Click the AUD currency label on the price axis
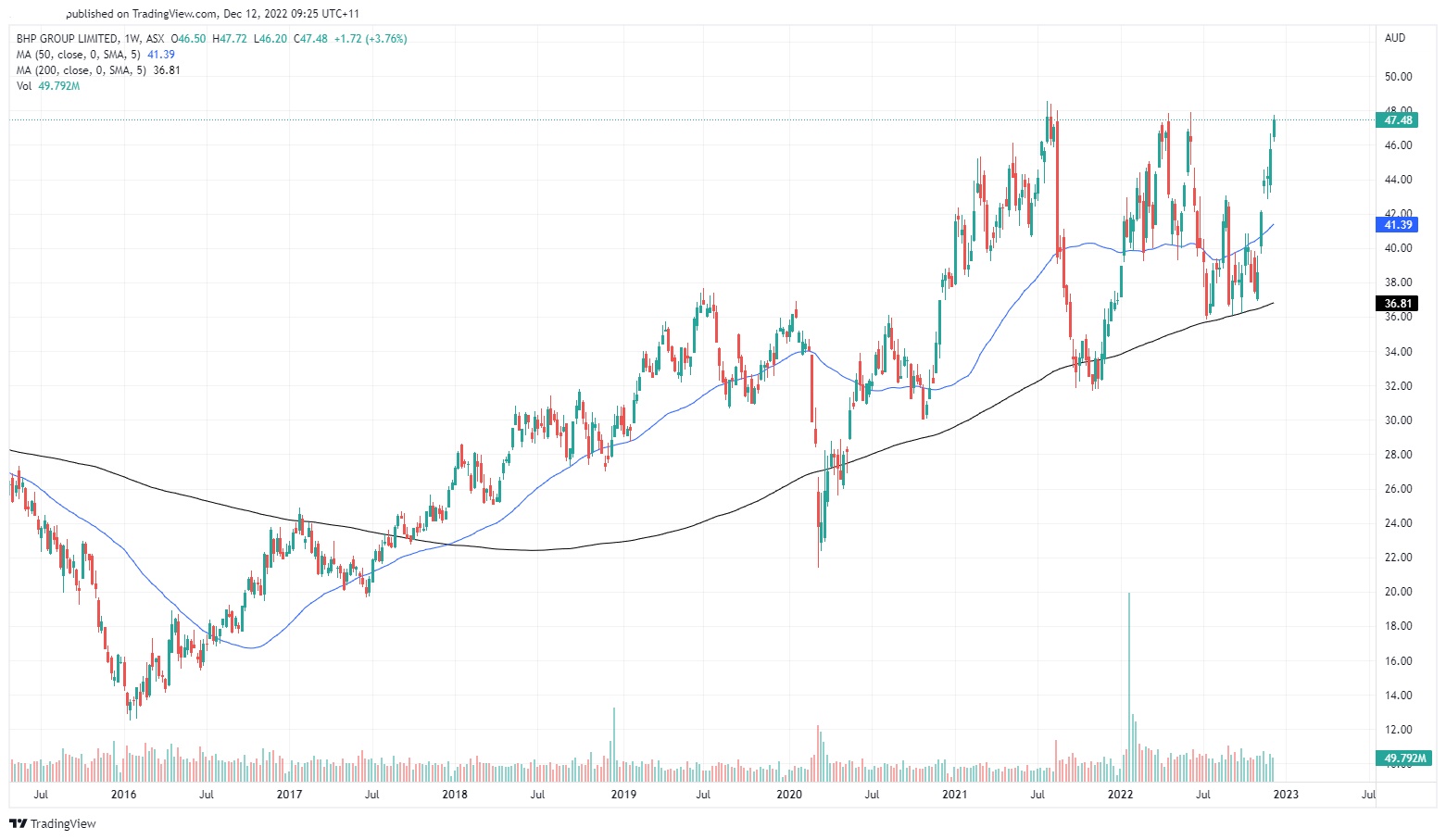This screenshot has height=840, width=1446. click(1395, 38)
